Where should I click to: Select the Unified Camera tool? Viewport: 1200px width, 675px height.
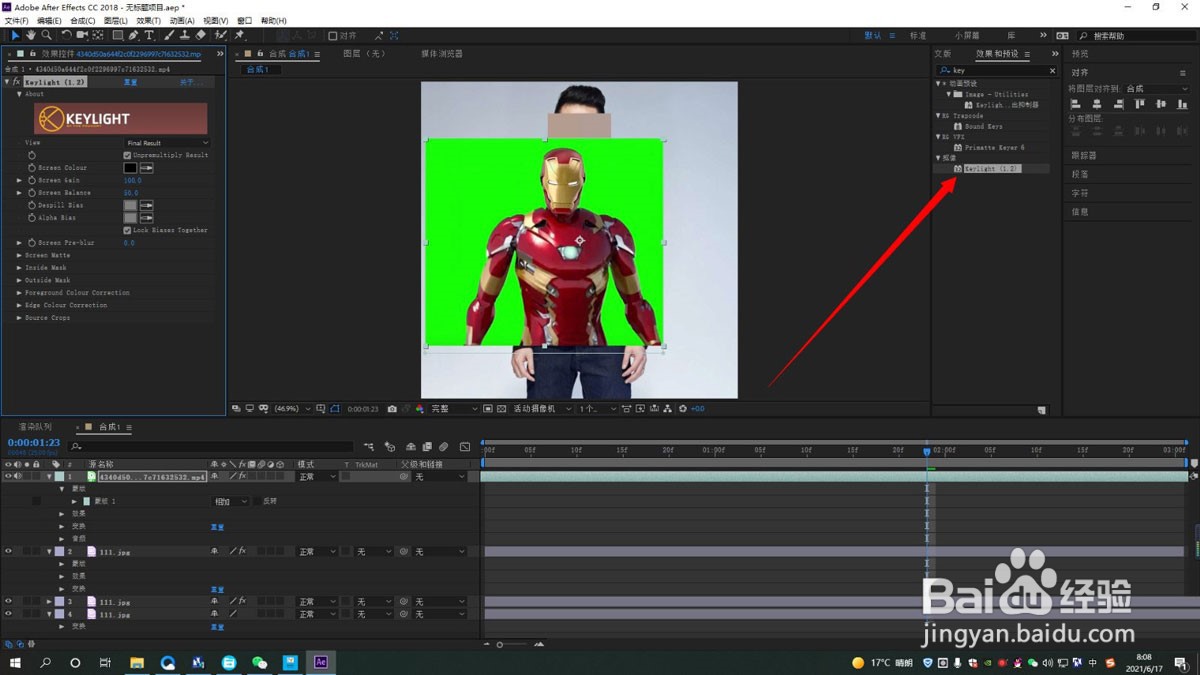[x=82, y=35]
